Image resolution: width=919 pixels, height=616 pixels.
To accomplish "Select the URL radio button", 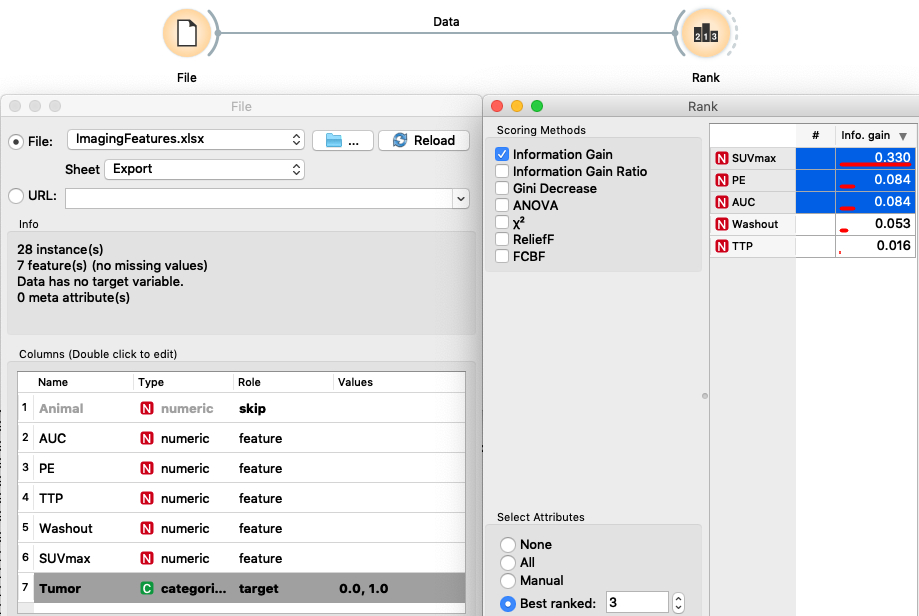I will coord(16,196).
